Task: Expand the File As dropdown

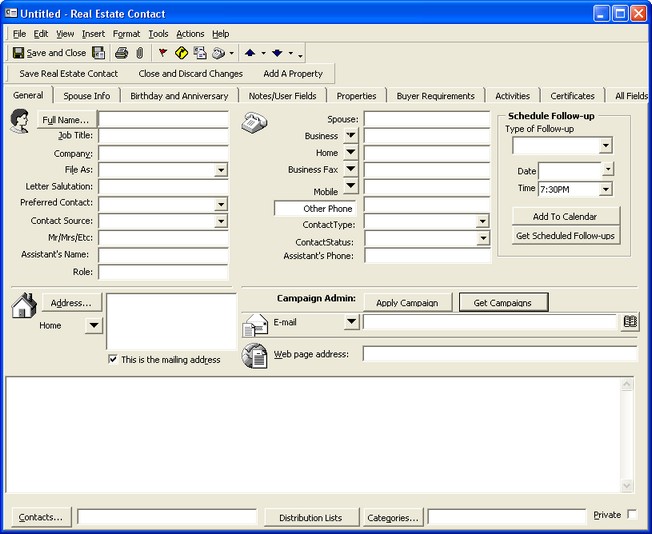Action: pos(221,171)
